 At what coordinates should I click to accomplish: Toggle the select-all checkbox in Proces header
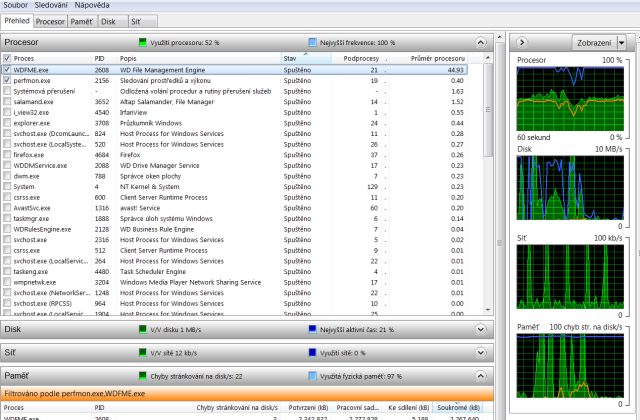pyautogui.click(x=8, y=59)
